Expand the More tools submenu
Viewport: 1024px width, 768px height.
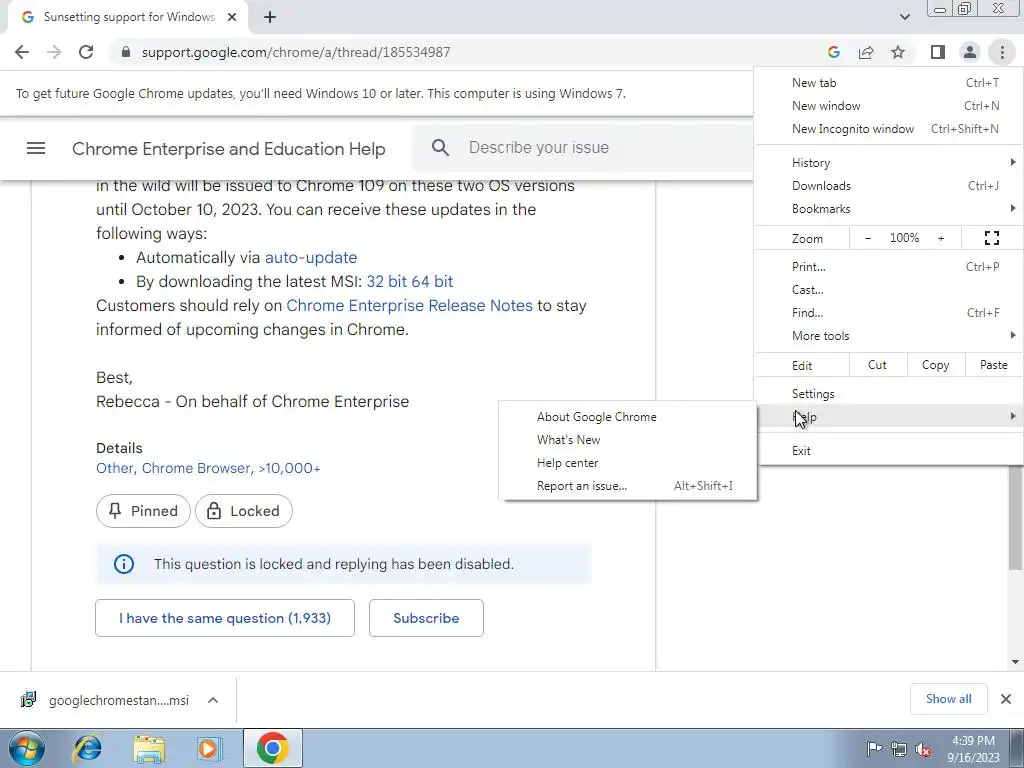tap(888, 336)
